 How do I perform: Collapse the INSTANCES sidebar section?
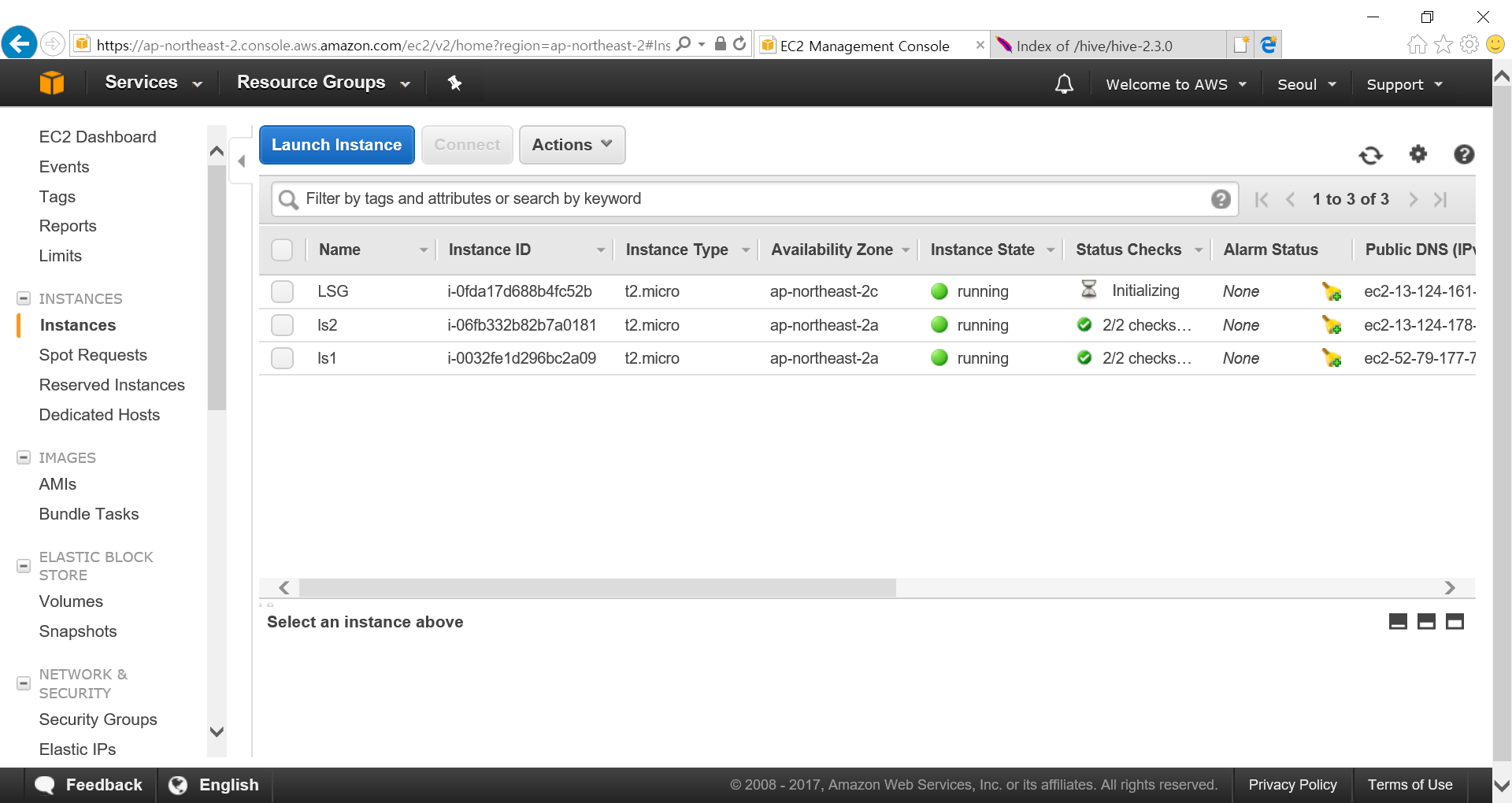[24, 298]
